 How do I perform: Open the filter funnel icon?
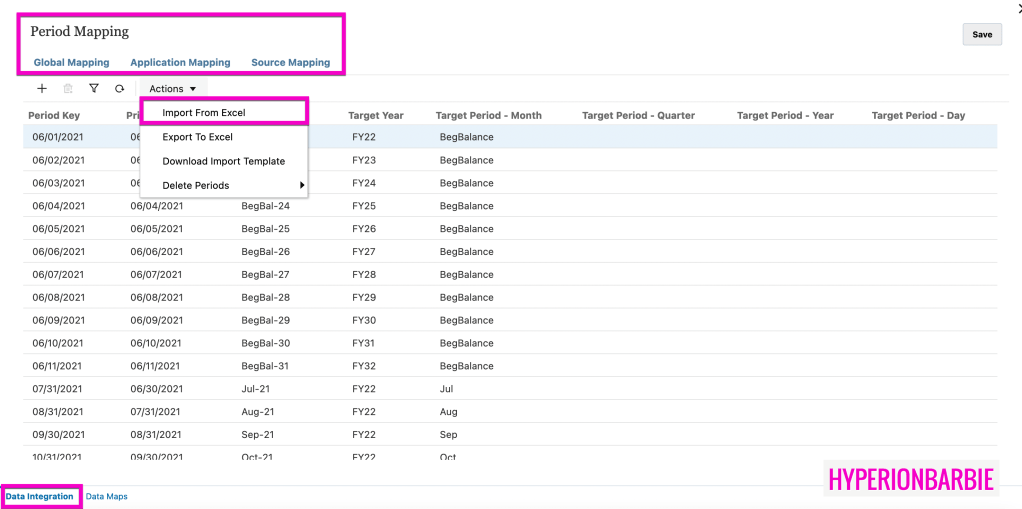pos(94,89)
